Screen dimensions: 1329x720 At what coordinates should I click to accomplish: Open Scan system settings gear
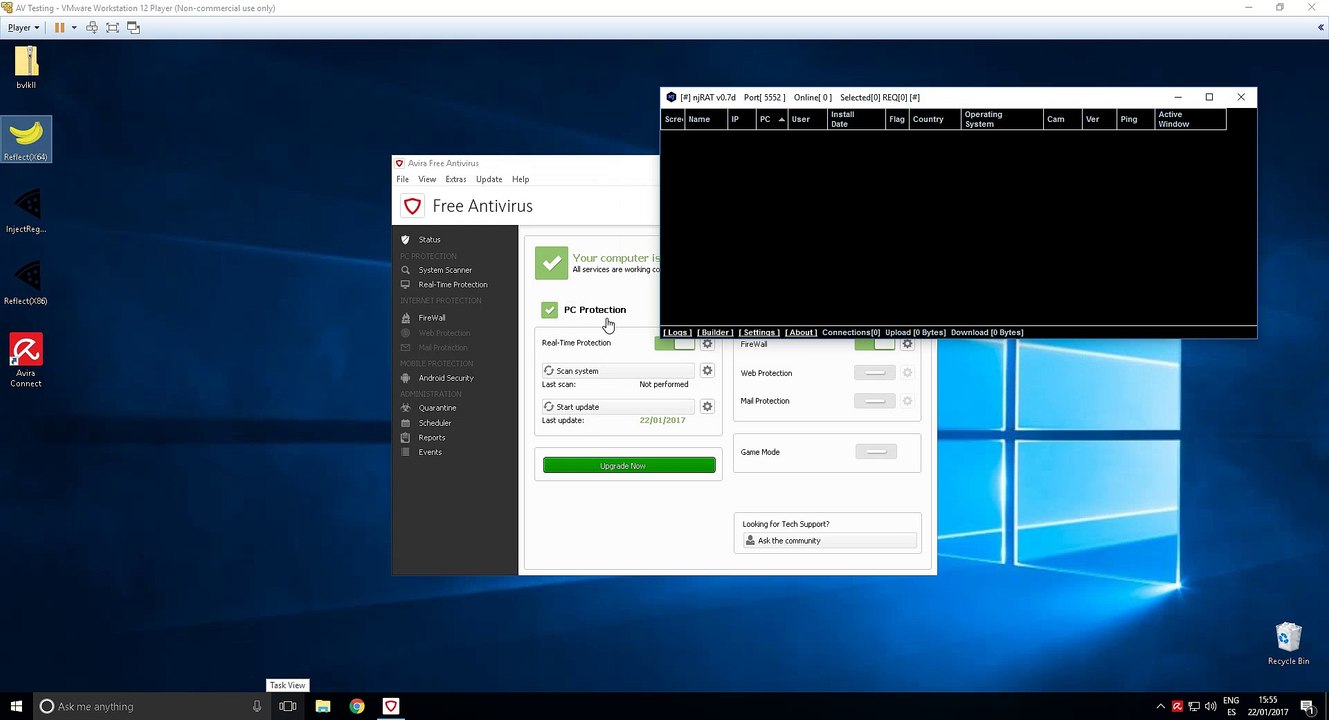[x=707, y=371]
